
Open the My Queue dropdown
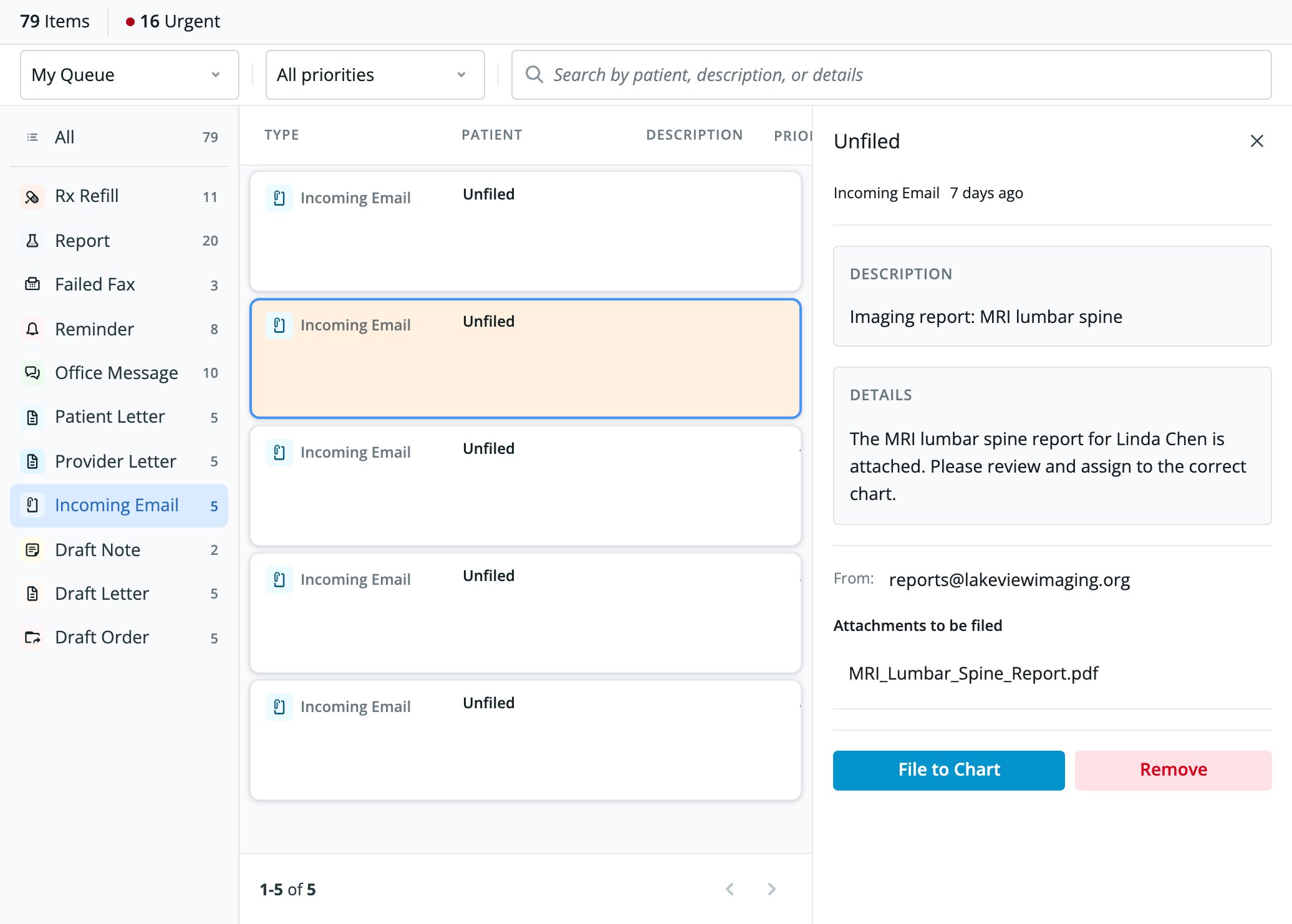click(x=130, y=75)
